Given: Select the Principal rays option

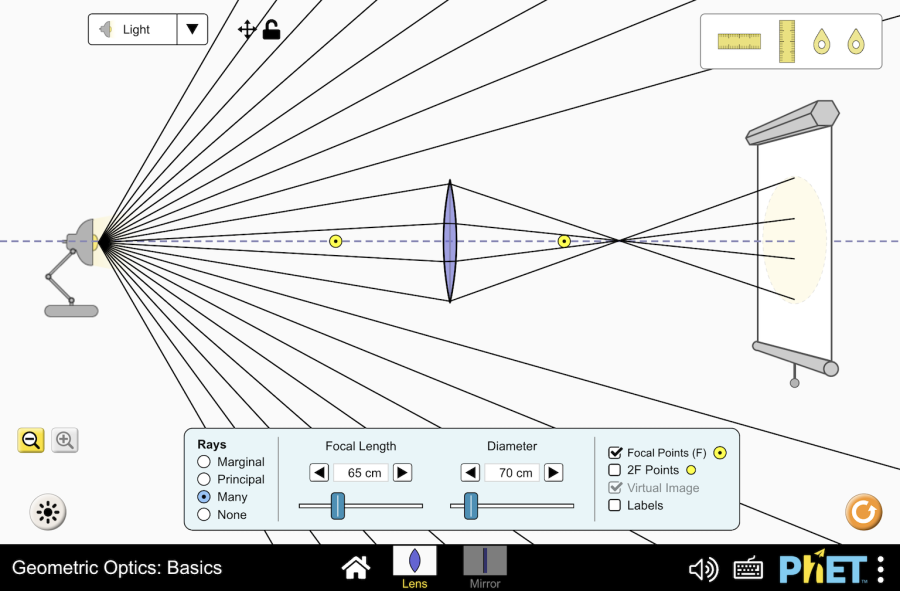Looking at the screenshot, I should click(205, 480).
